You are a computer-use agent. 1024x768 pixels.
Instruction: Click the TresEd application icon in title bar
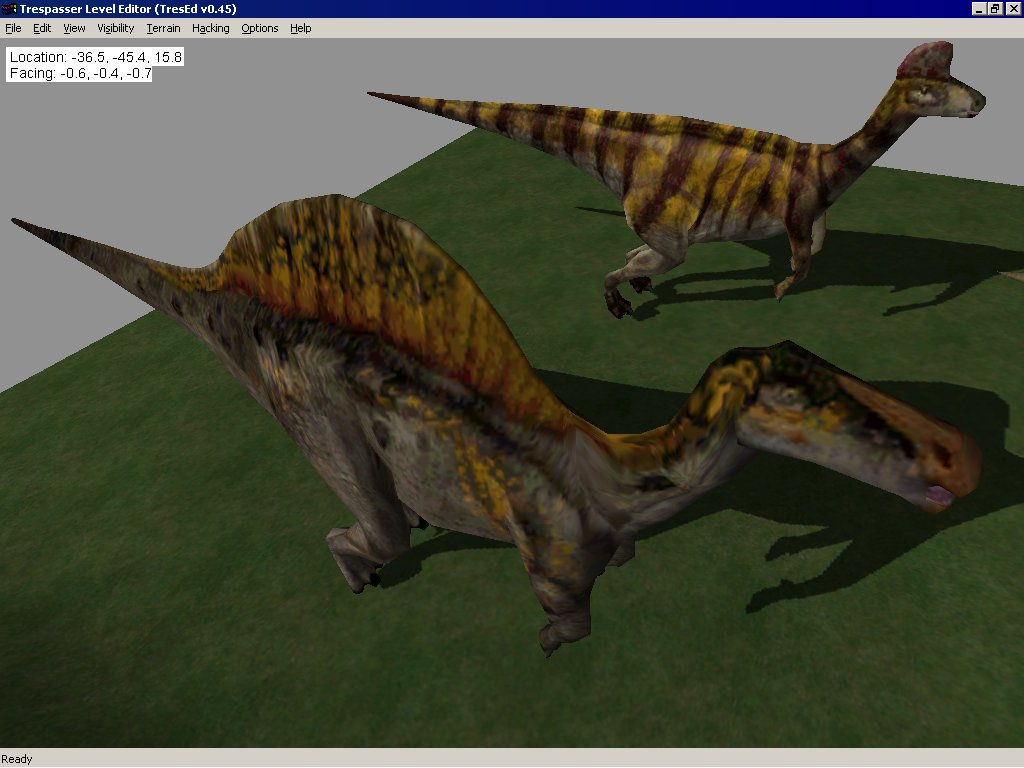click(8, 8)
